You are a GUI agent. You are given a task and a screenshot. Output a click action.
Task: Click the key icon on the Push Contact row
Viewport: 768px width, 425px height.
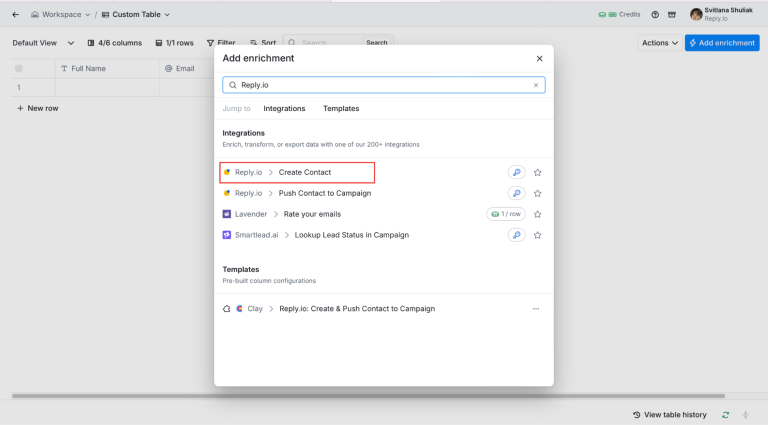coord(516,193)
